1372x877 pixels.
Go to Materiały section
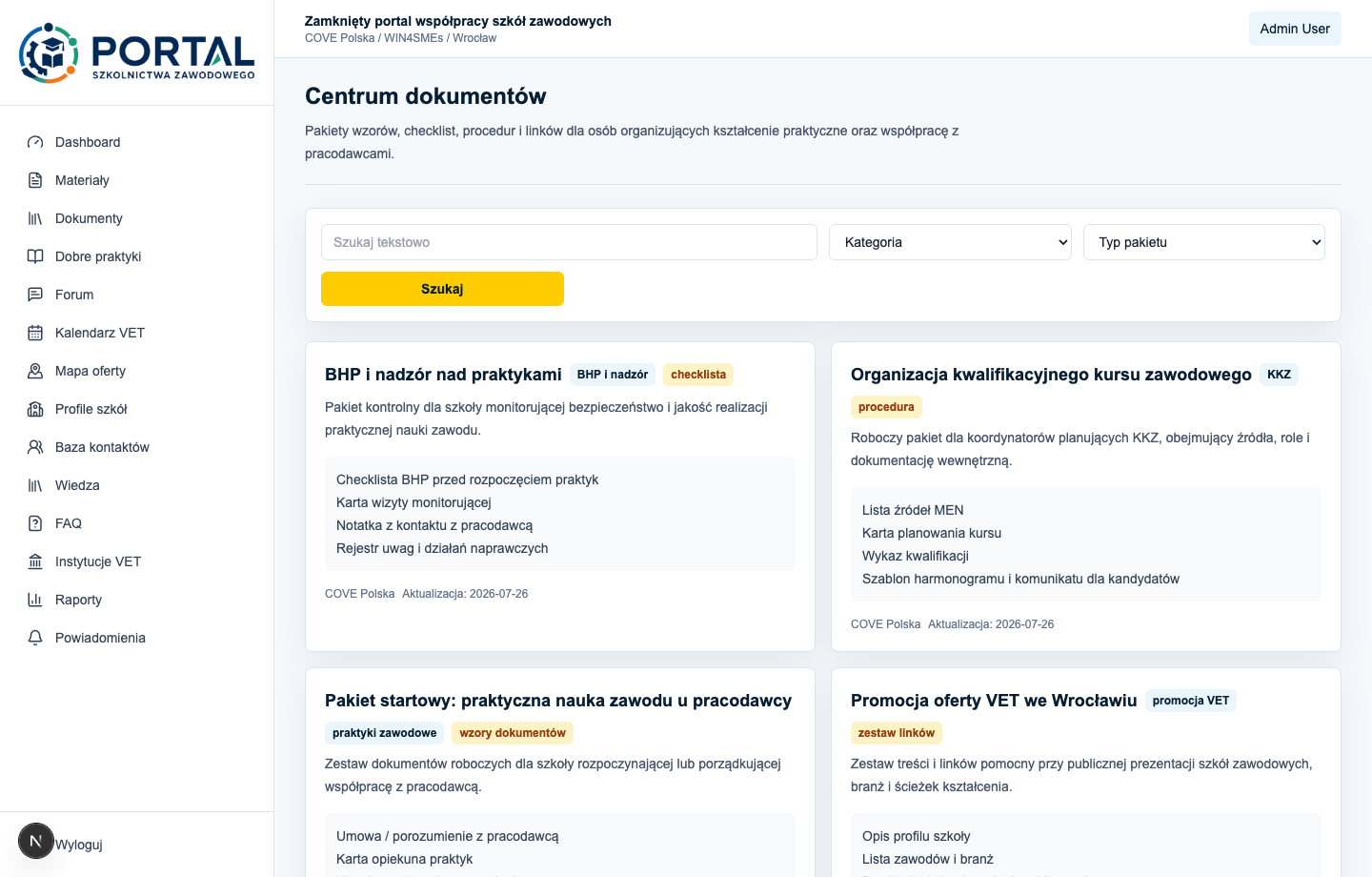pyautogui.click(x=137, y=180)
